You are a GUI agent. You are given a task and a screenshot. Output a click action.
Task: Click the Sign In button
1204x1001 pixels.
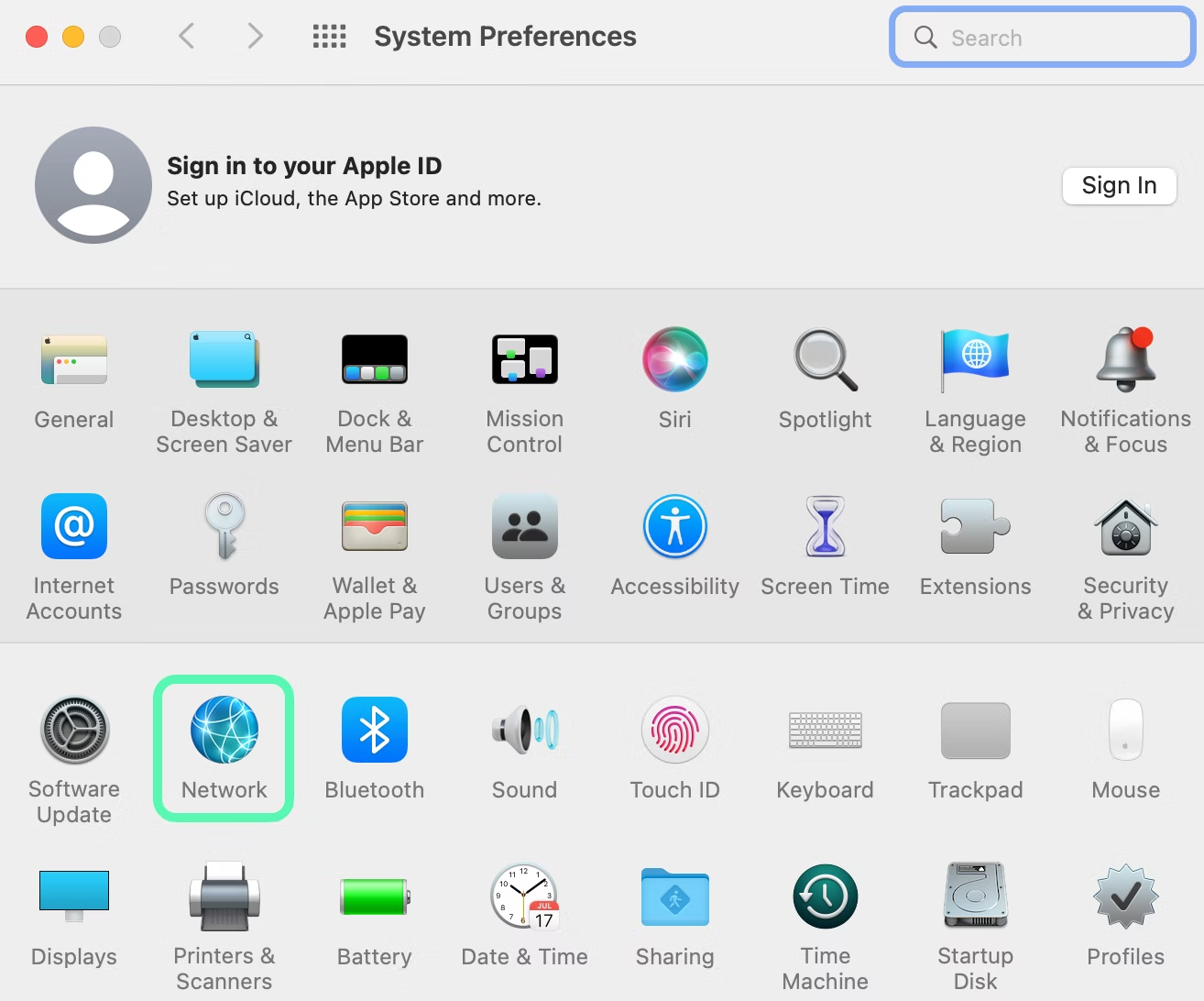1119,185
